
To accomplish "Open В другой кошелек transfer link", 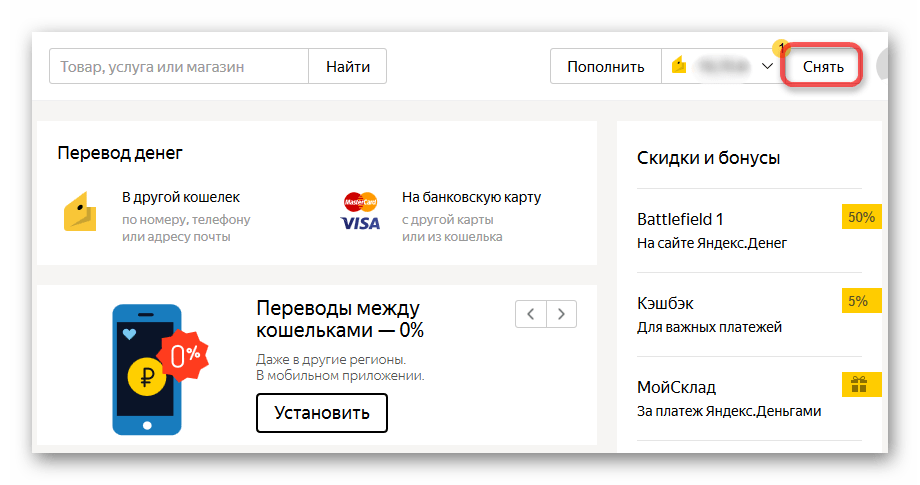I will [x=181, y=198].
